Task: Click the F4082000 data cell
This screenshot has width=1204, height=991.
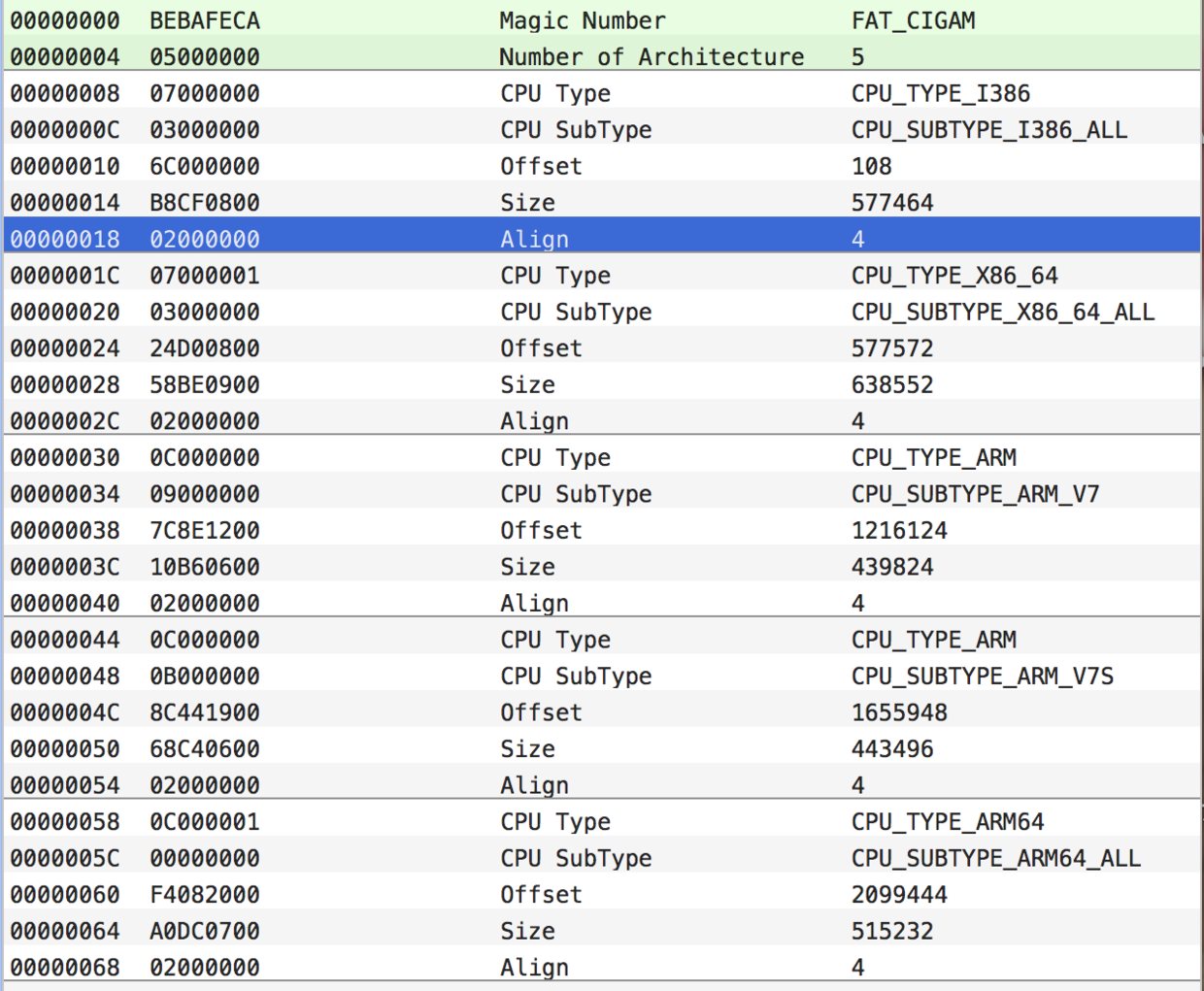Action: (x=204, y=894)
